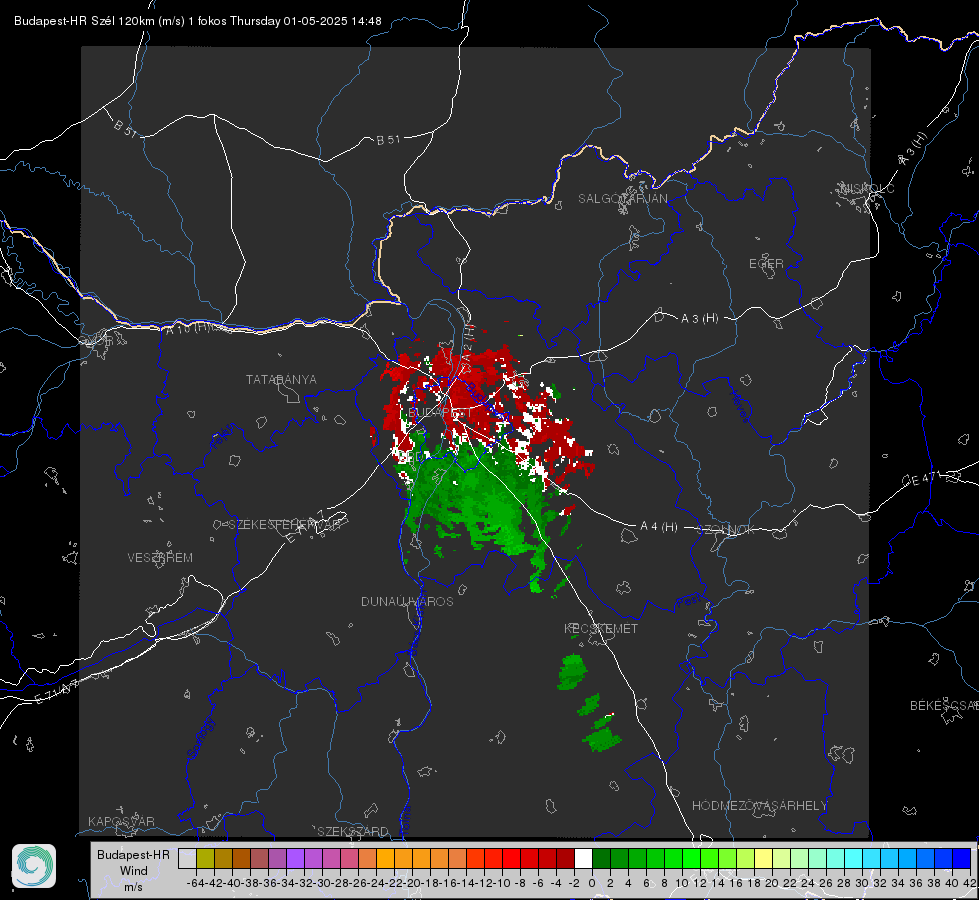Pick the olive swatch above the -64 label
979x900 pixels.
pos(205,858)
